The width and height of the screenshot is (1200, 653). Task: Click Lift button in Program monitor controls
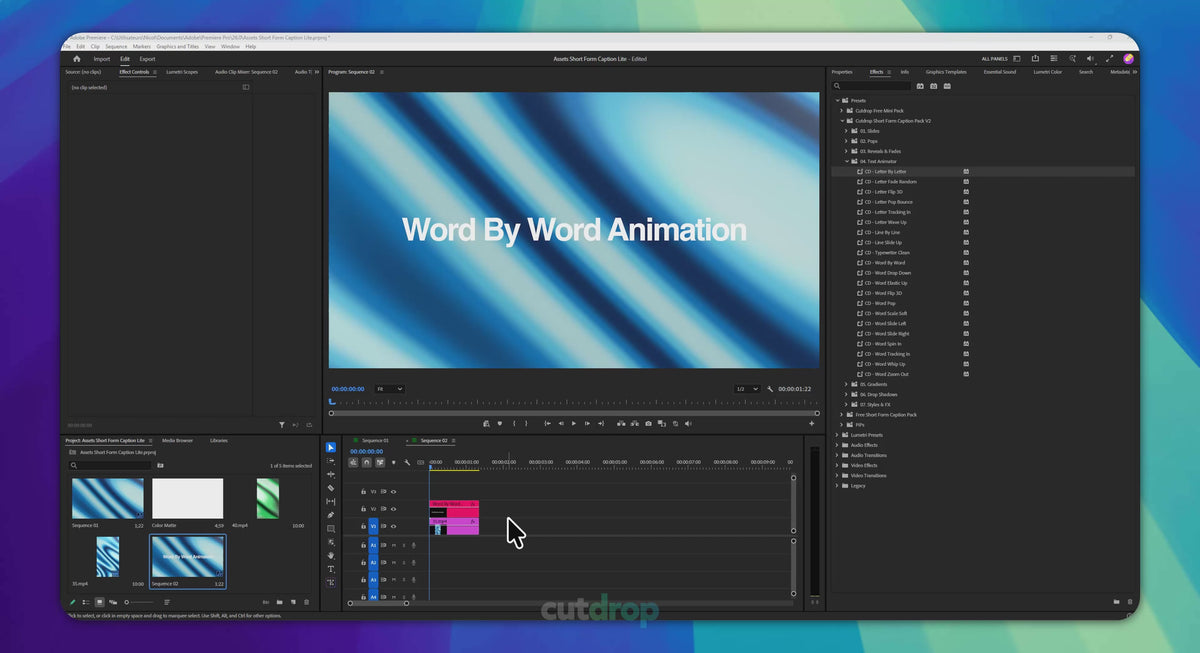621,423
